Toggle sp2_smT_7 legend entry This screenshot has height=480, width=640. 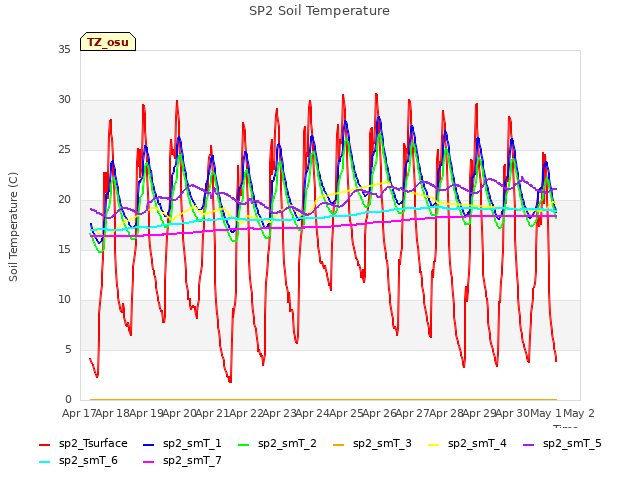[x=182, y=460]
